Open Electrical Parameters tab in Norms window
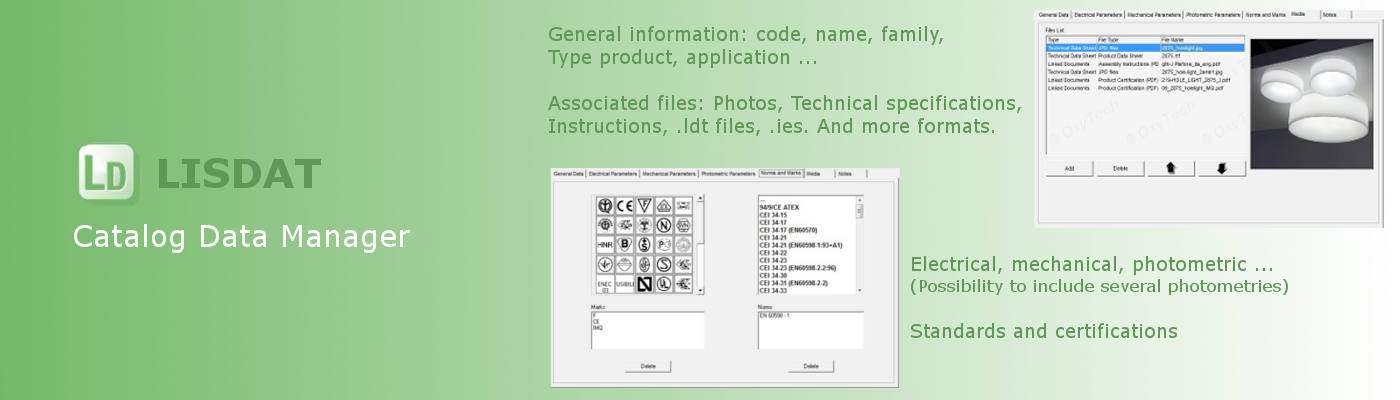 coord(613,174)
